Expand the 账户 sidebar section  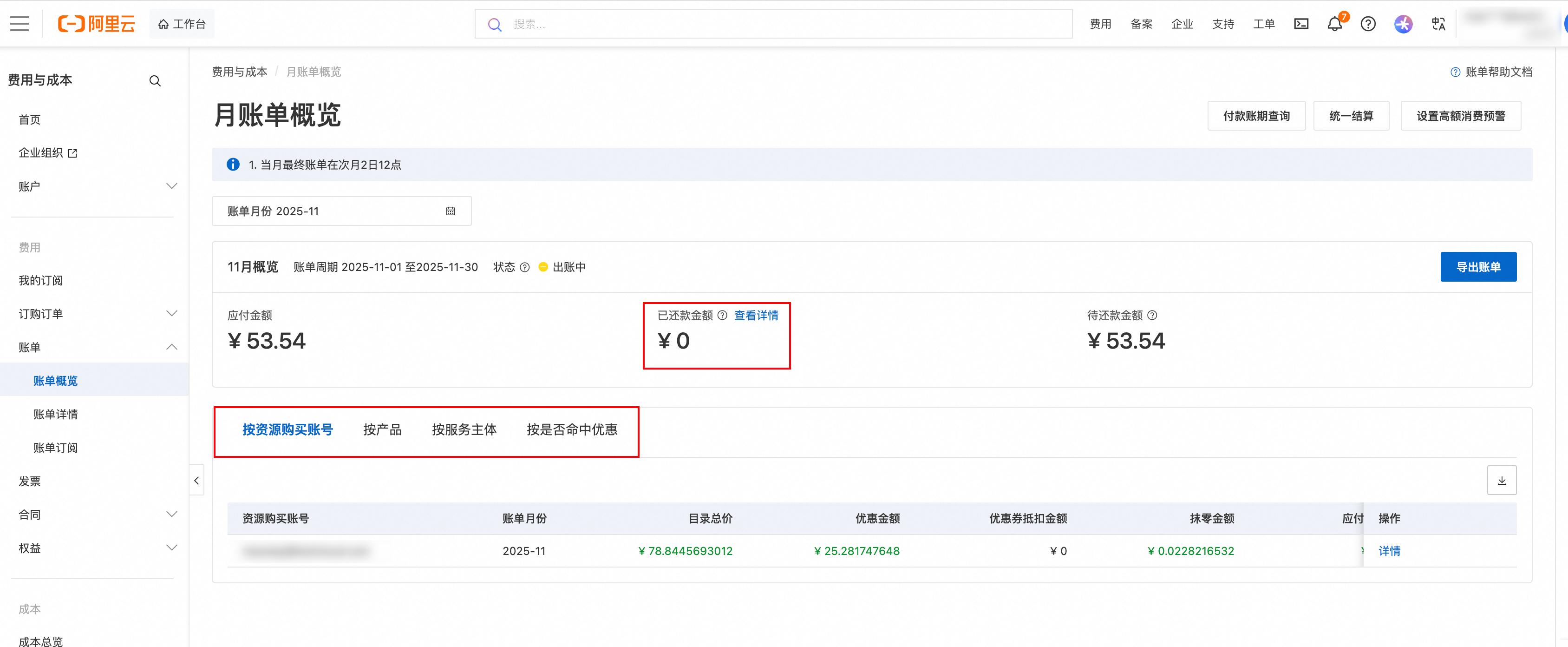(172, 186)
